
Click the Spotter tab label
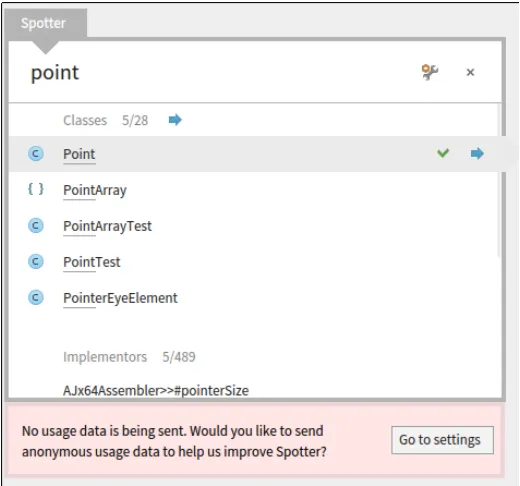click(43, 23)
